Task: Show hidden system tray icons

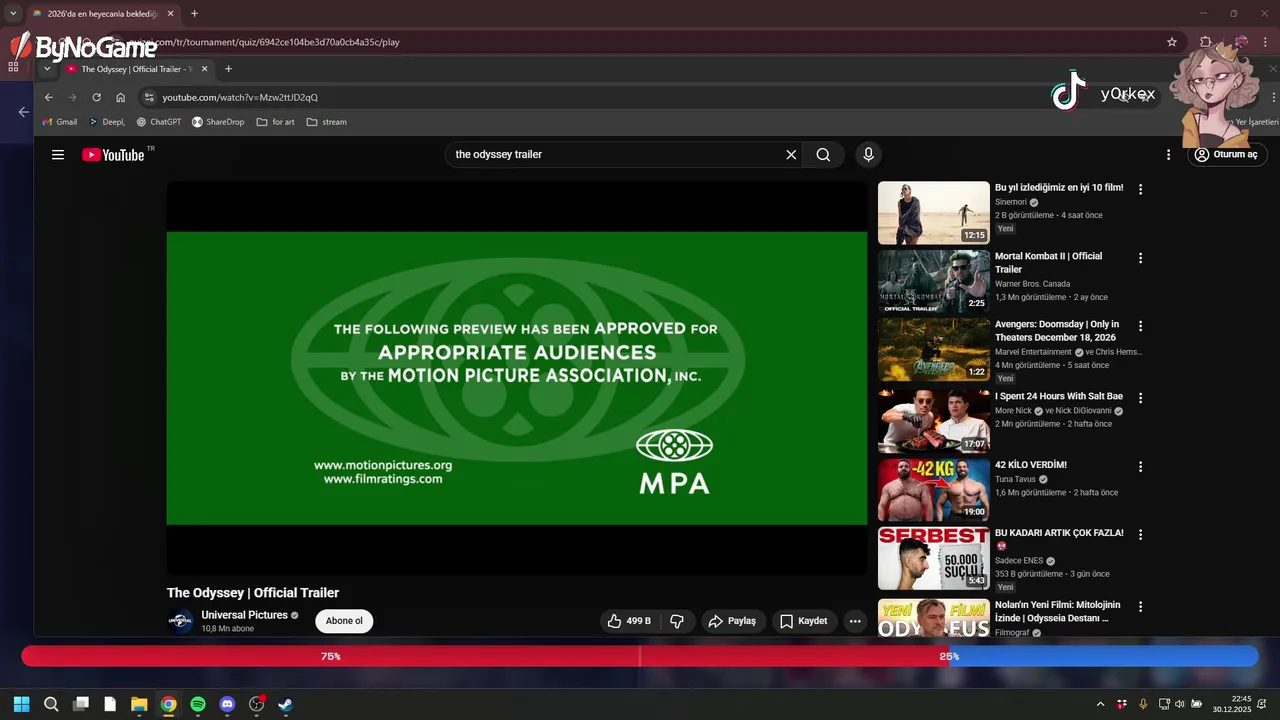Action: [x=1100, y=704]
